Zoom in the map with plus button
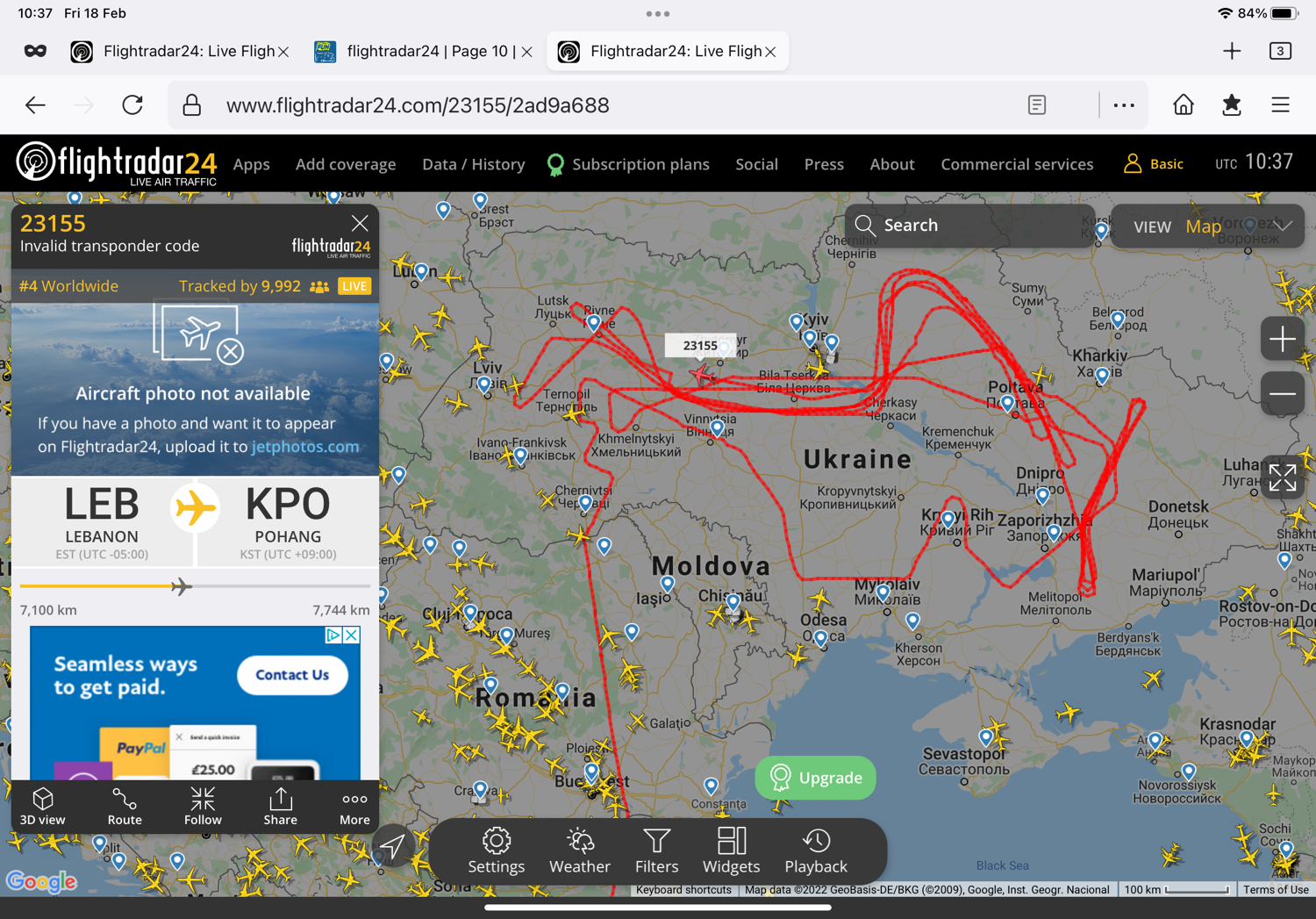Viewport: 1316px width, 919px height. [x=1282, y=339]
